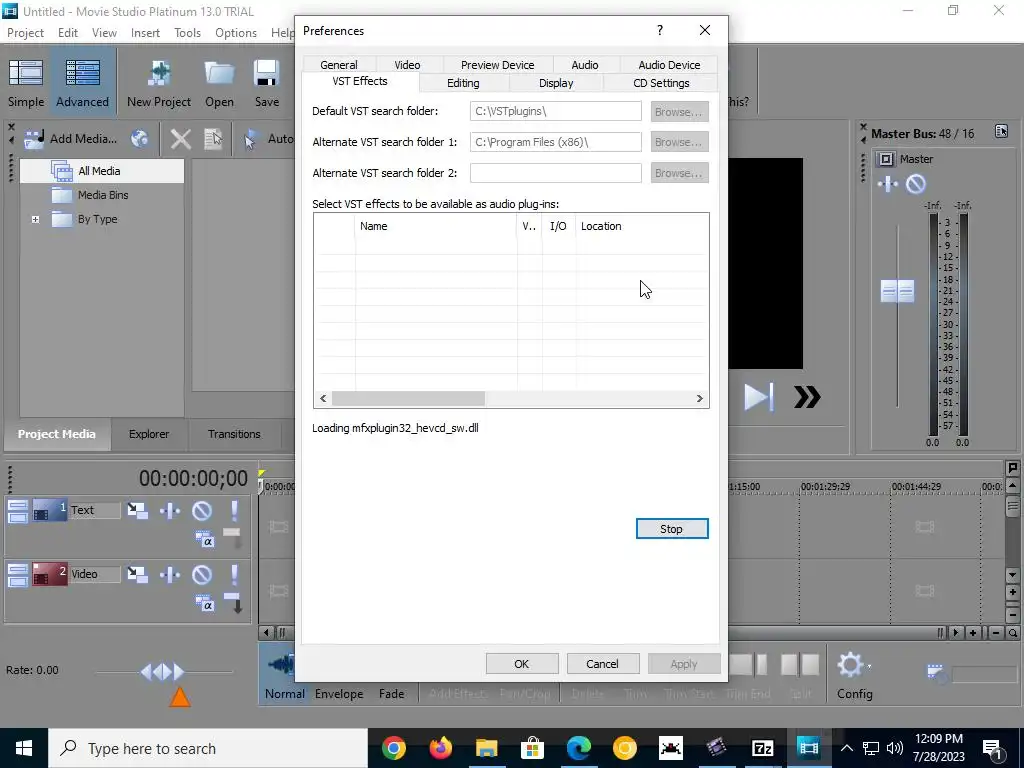1024x768 pixels.
Task: Expand the By Type tree node
Action: (35, 219)
